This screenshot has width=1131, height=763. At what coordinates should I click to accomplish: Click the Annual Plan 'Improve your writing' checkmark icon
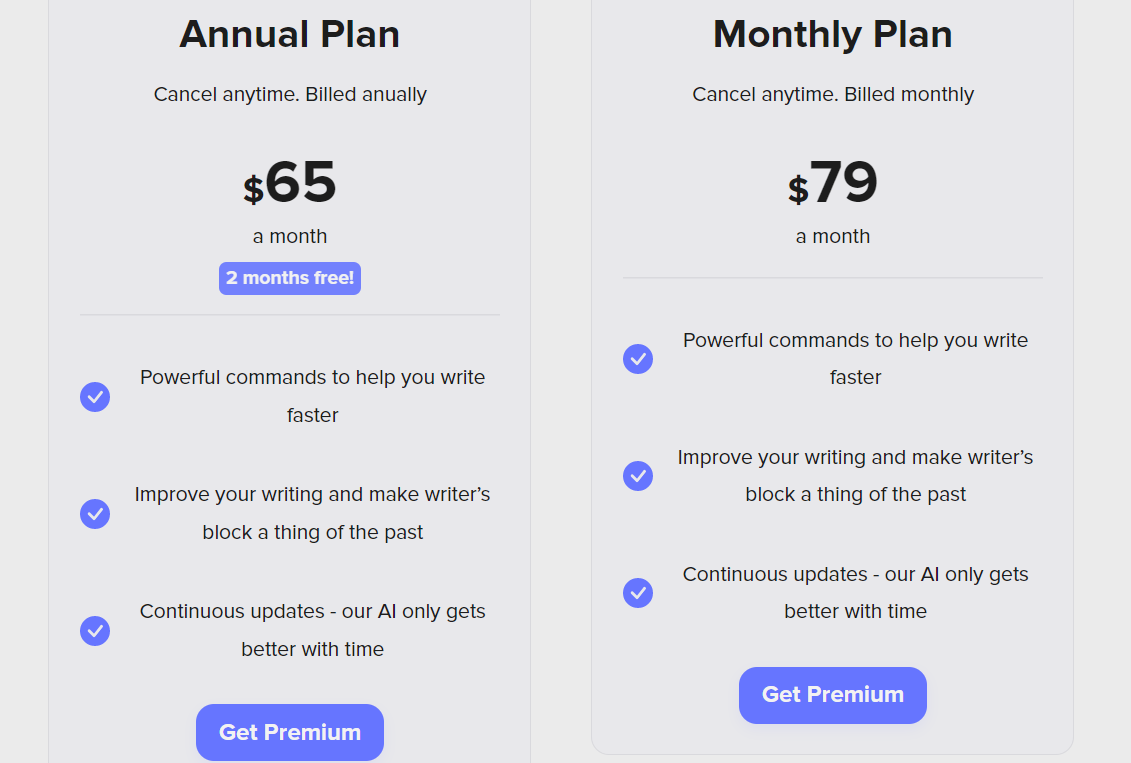tap(95, 514)
